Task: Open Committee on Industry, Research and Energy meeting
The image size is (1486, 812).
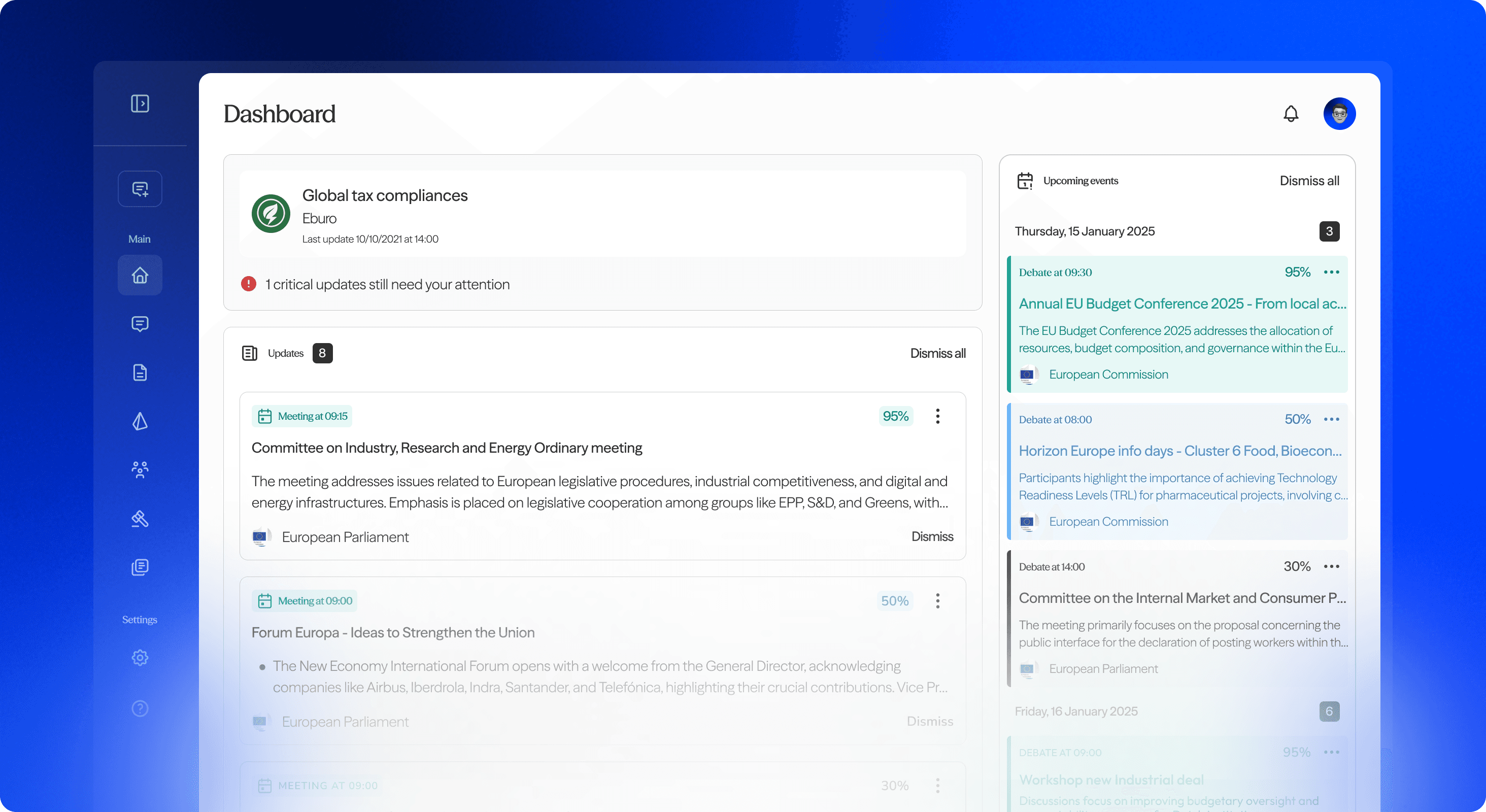Action: click(447, 448)
